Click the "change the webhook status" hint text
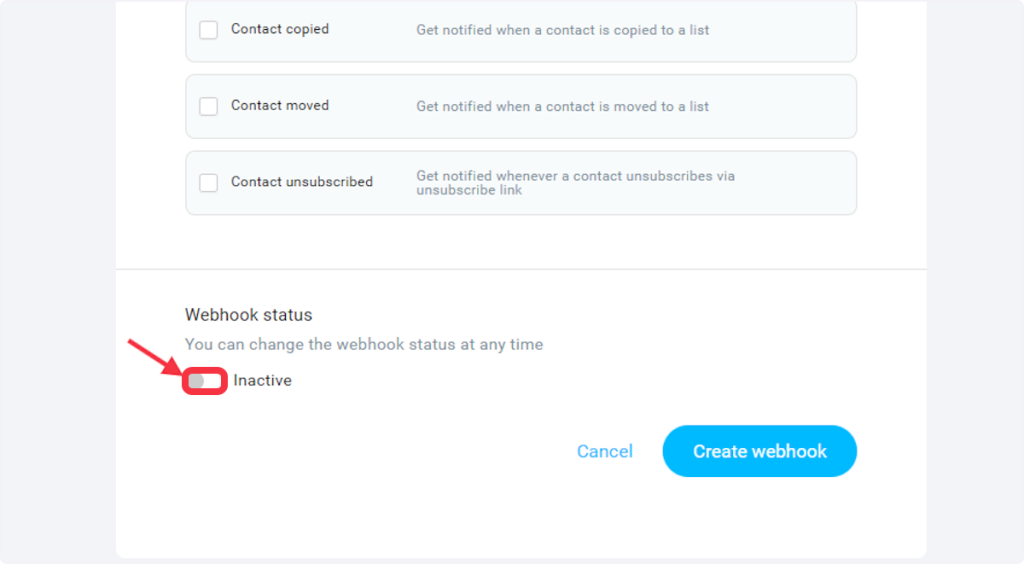1024x564 pixels. [364, 345]
